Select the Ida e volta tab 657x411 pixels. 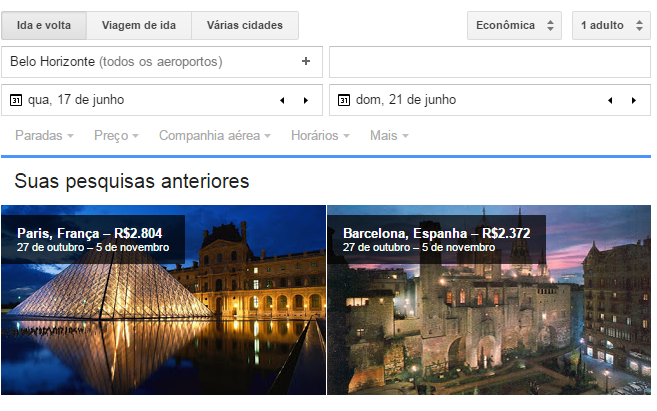coord(44,25)
